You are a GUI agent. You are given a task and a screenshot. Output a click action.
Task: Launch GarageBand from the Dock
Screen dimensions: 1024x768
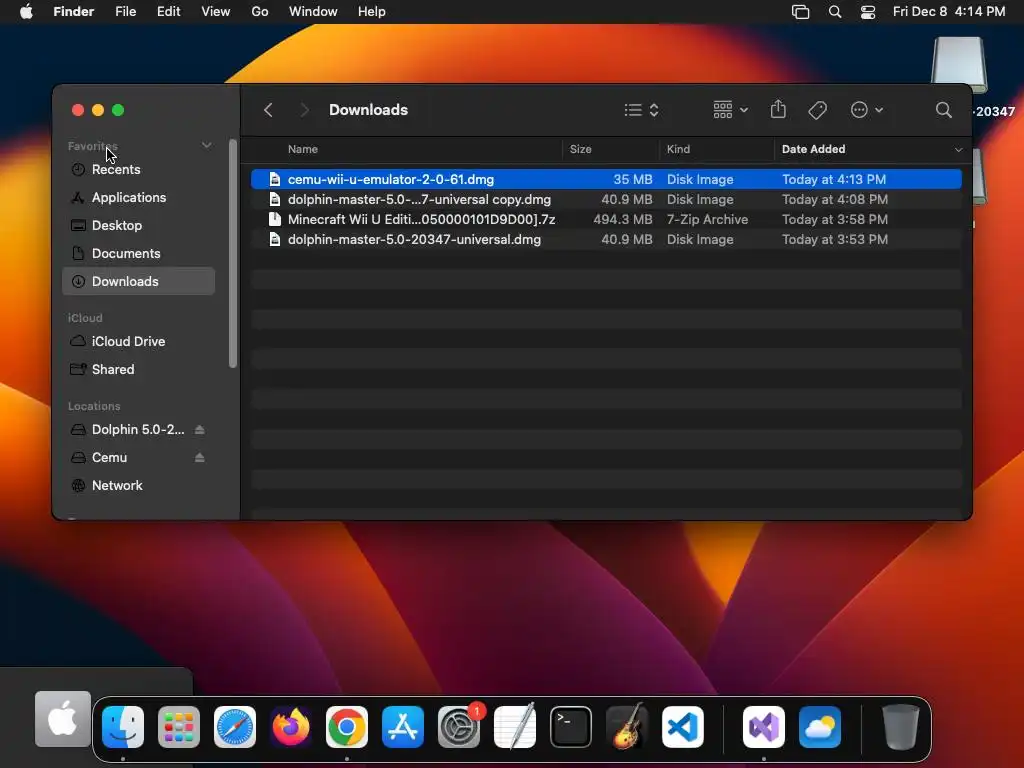coord(627,726)
